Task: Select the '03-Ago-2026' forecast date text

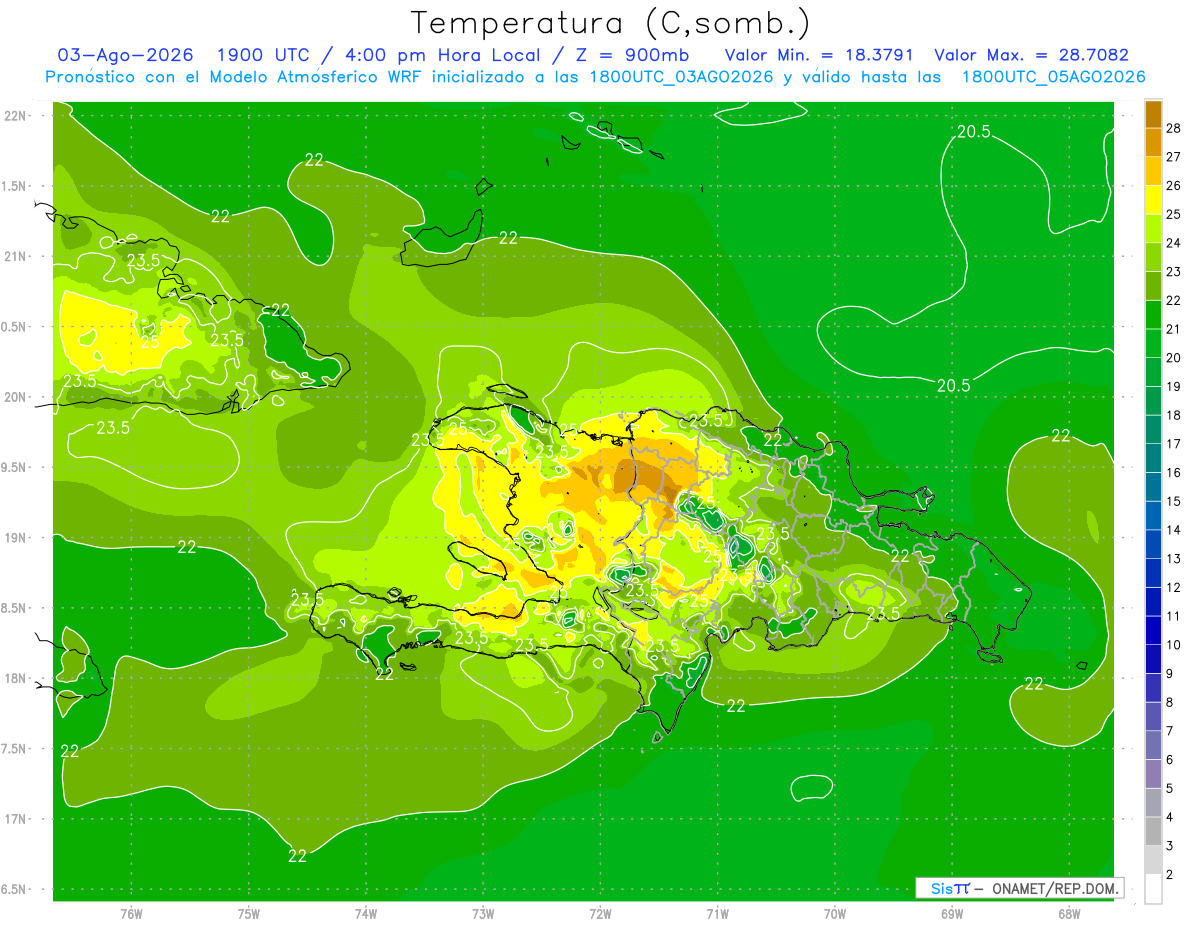Action: coord(126,55)
